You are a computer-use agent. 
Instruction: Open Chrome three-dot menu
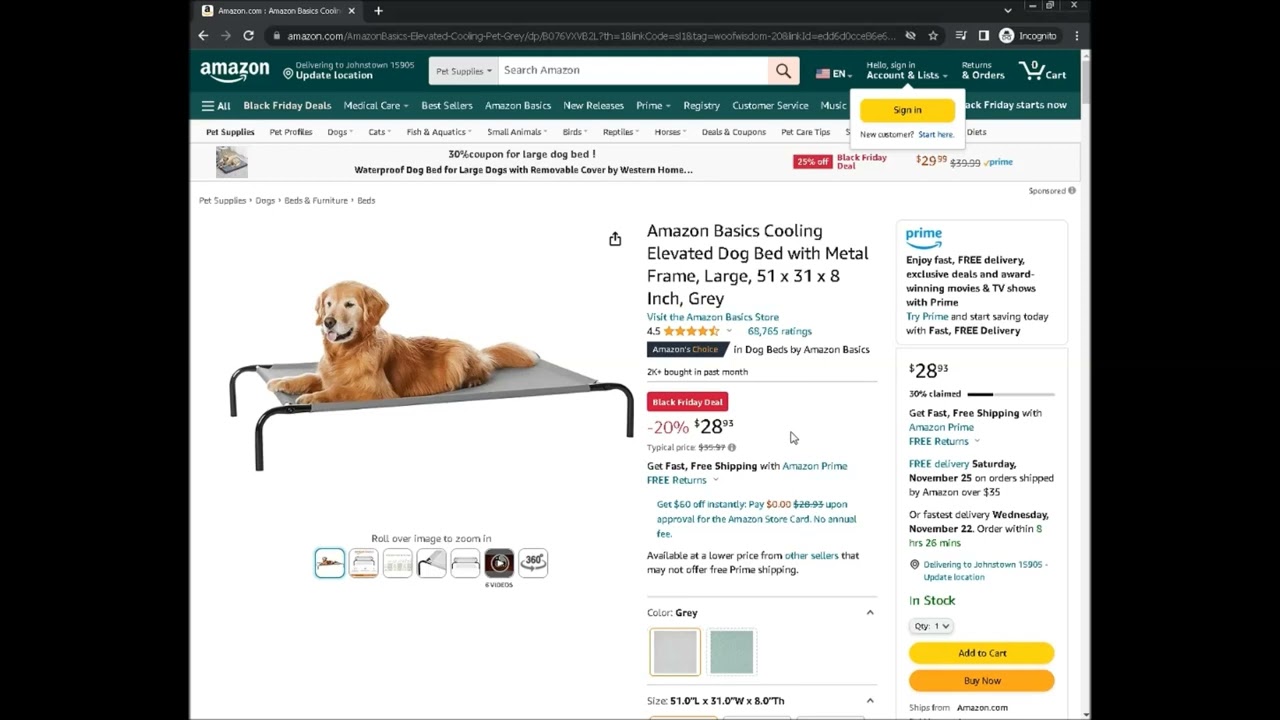1076,36
